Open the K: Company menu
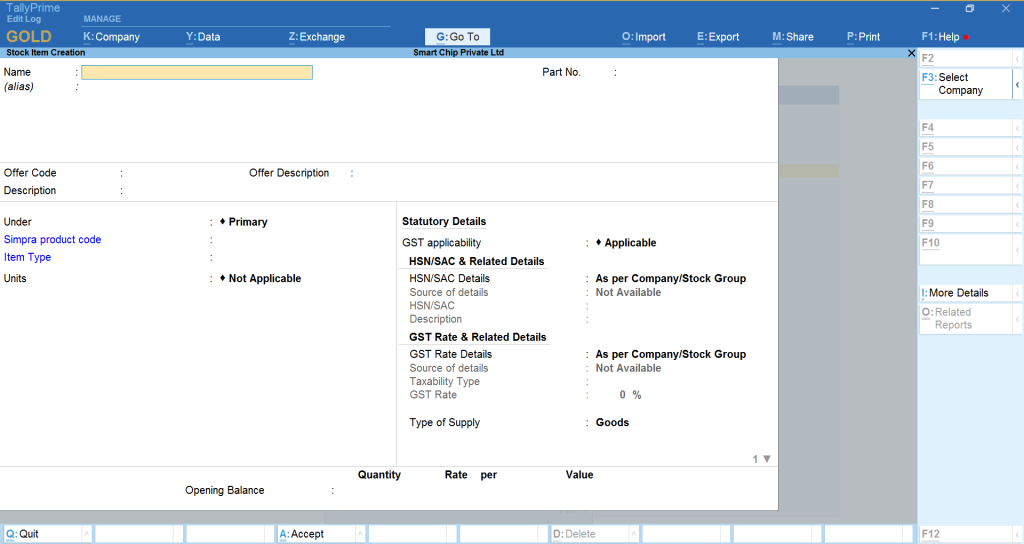This screenshot has width=1024, height=544. tap(111, 37)
